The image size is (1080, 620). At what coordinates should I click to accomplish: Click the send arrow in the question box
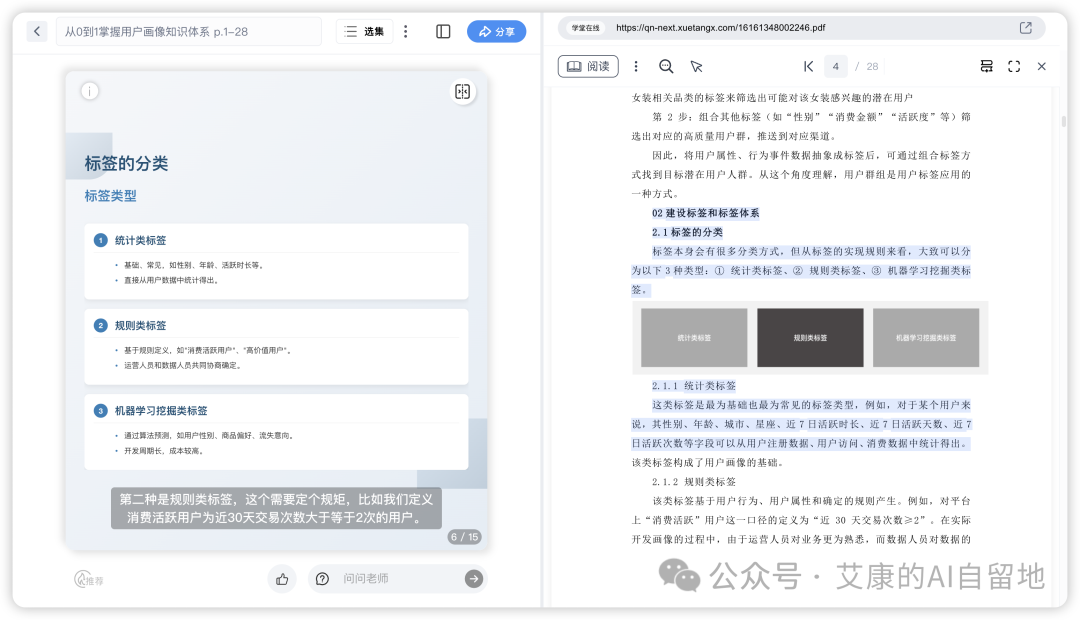click(x=473, y=578)
